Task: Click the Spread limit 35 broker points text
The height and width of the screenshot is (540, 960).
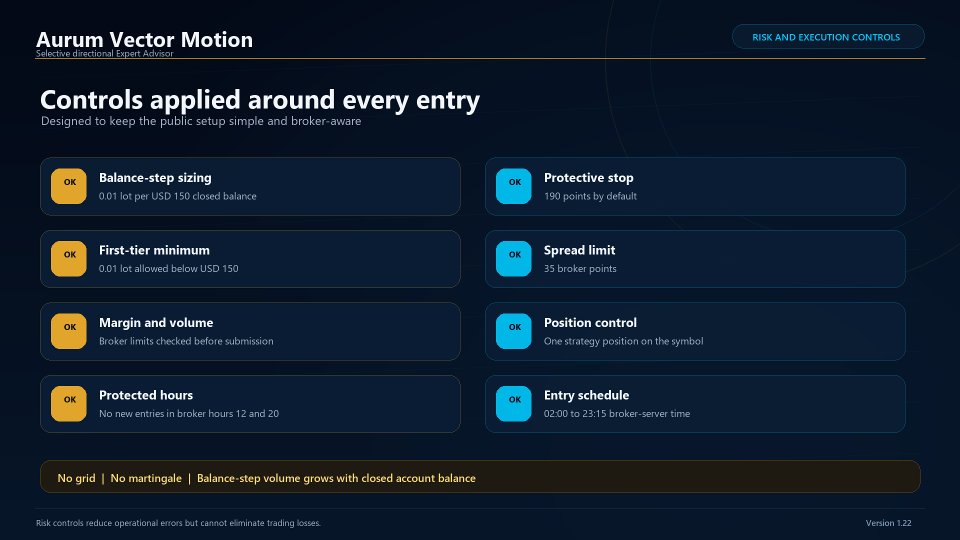Action: coord(580,268)
